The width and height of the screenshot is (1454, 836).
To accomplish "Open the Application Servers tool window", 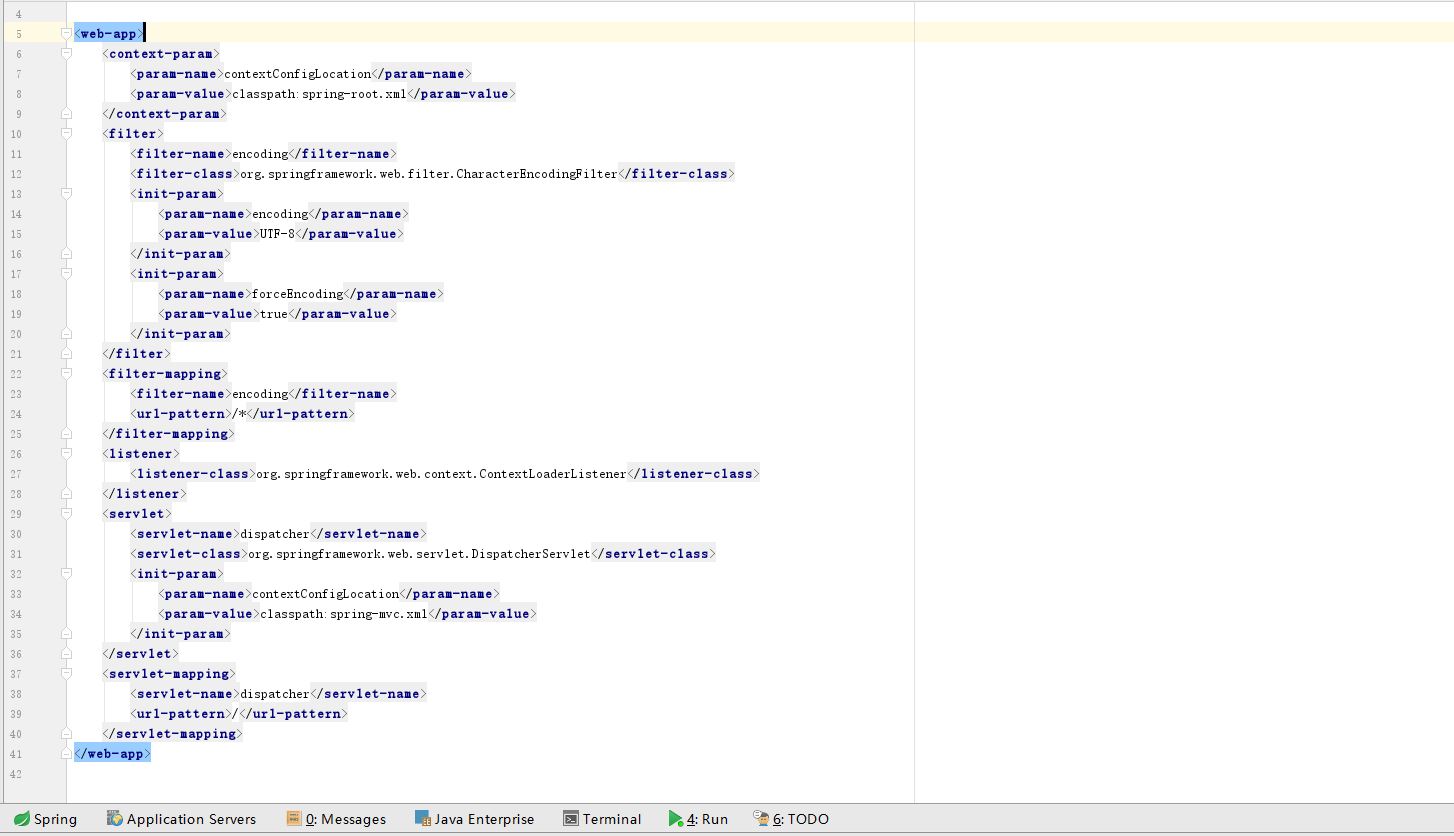I will click(181, 819).
